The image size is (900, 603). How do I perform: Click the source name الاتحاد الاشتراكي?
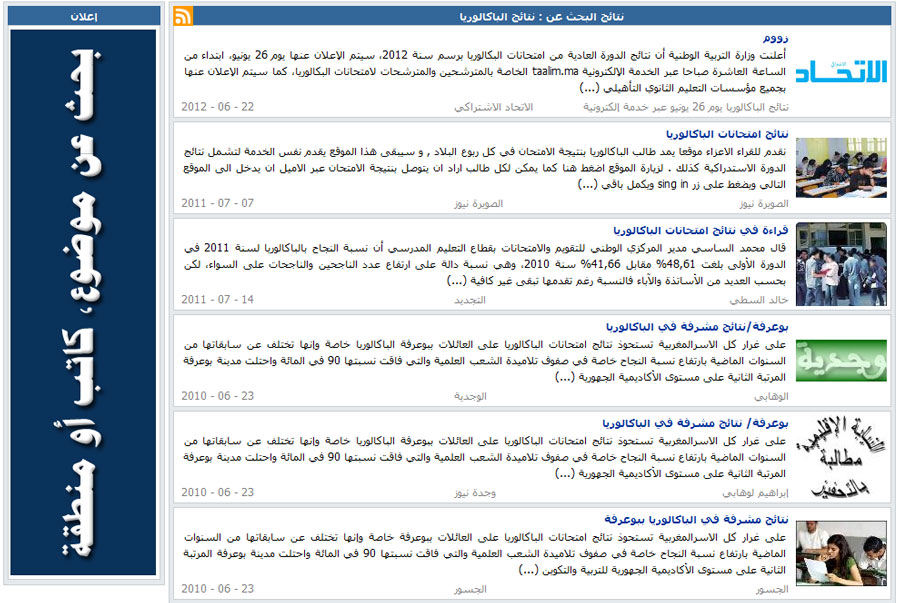(494, 107)
